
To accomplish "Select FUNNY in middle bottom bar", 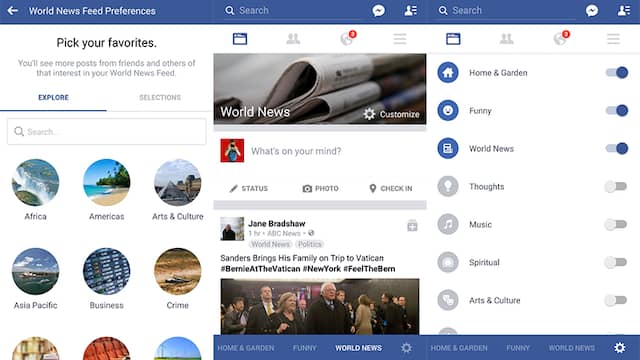I will tap(304, 348).
